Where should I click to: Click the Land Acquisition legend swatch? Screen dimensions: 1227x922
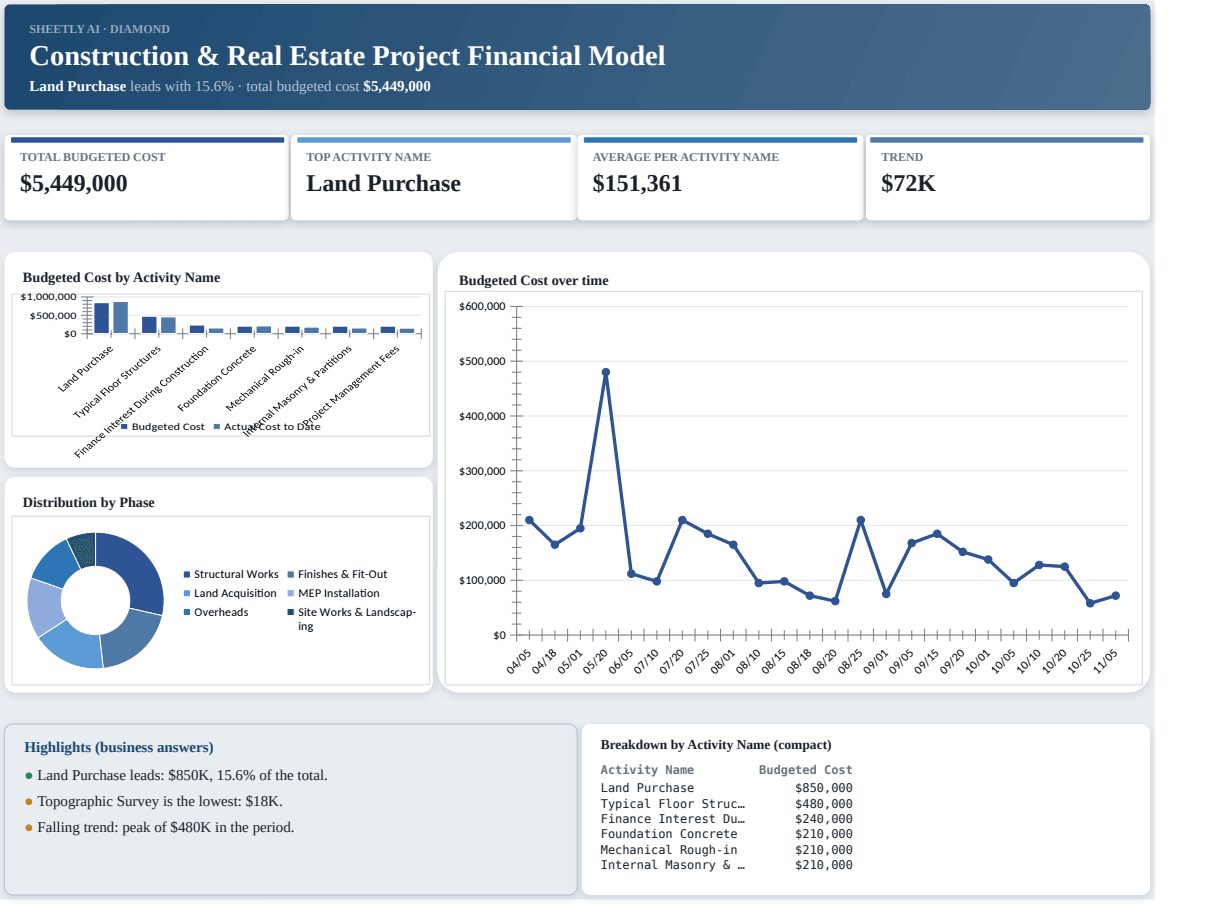coord(187,594)
